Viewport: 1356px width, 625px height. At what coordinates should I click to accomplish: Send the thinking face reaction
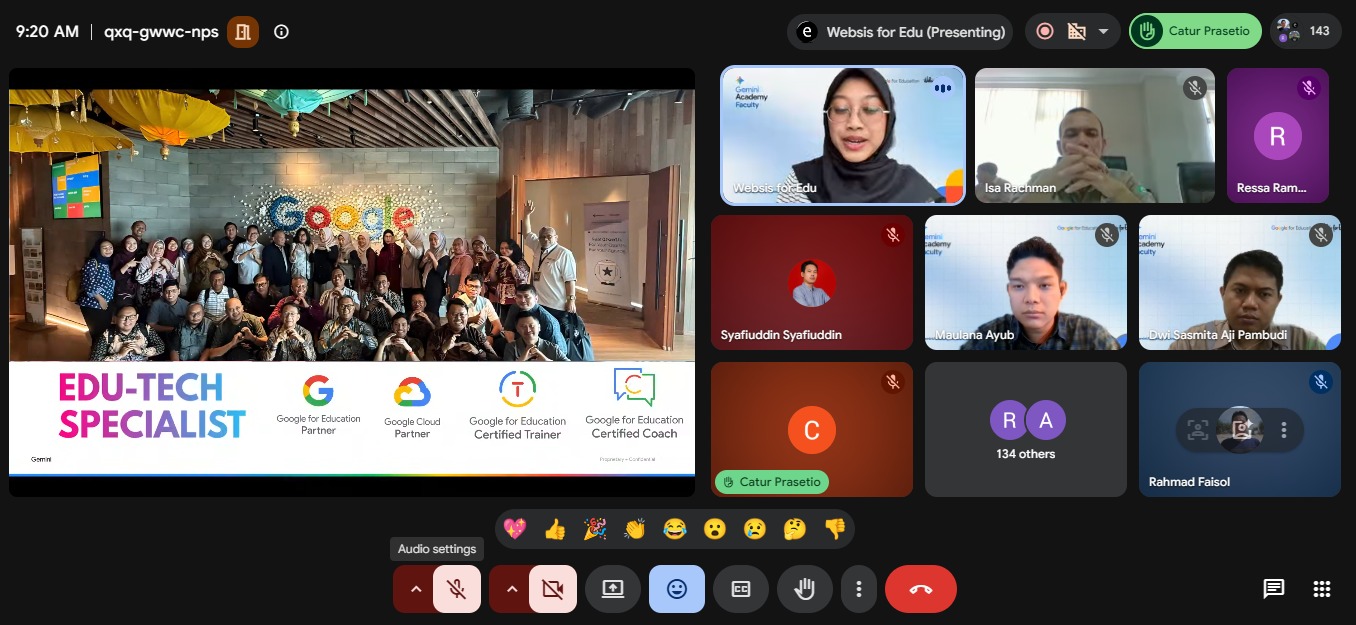click(794, 529)
